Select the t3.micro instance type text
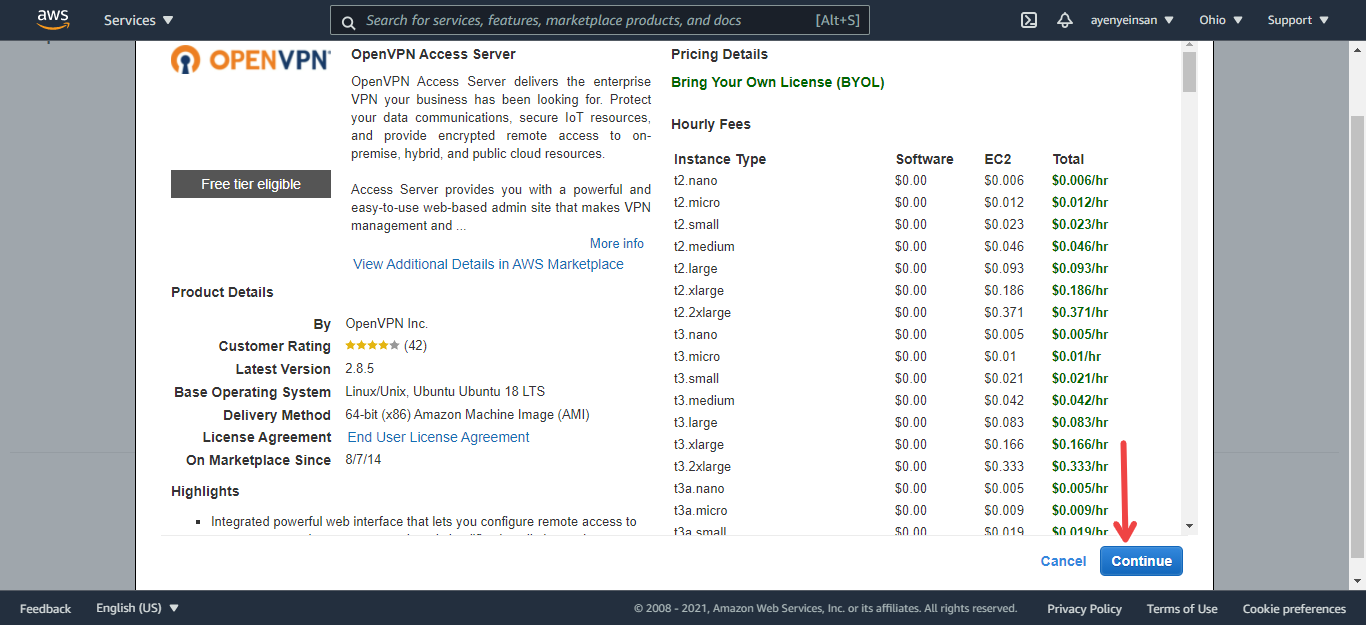Image resolution: width=1366 pixels, height=625 pixels. [x=697, y=357]
